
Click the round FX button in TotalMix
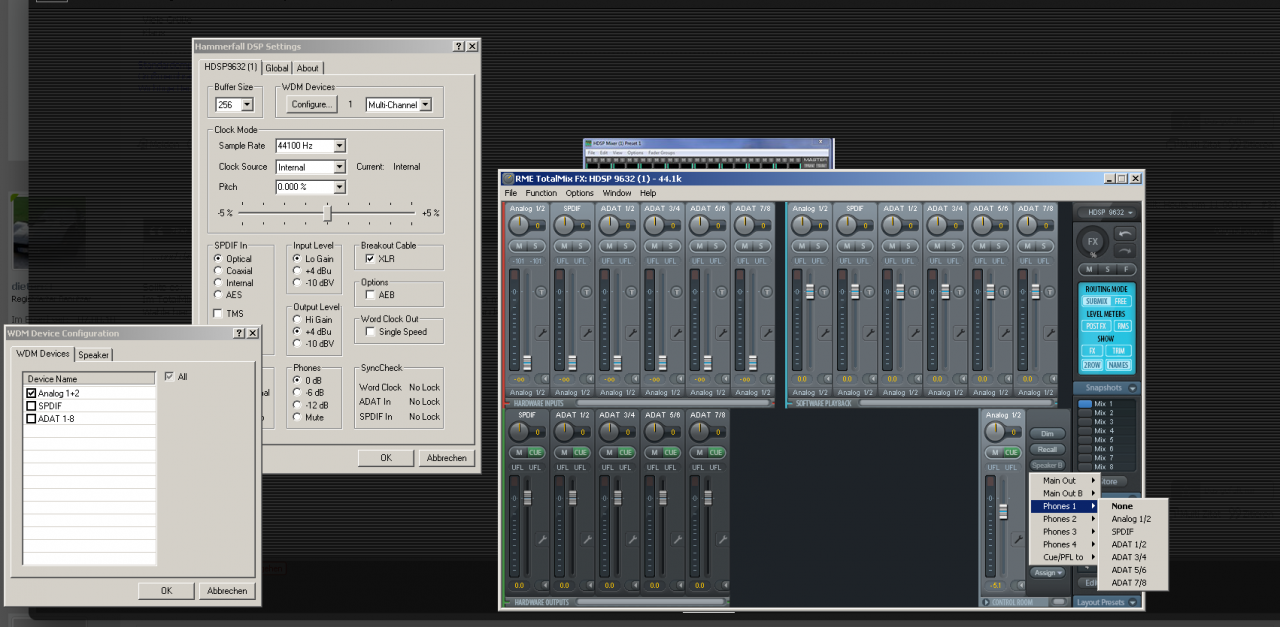click(1093, 241)
